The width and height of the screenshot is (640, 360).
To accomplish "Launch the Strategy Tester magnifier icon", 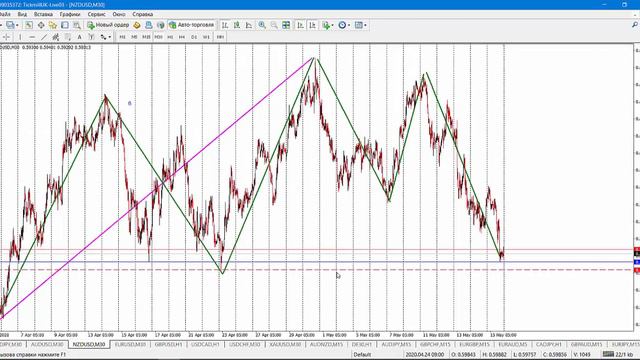I will click(77, 25).
